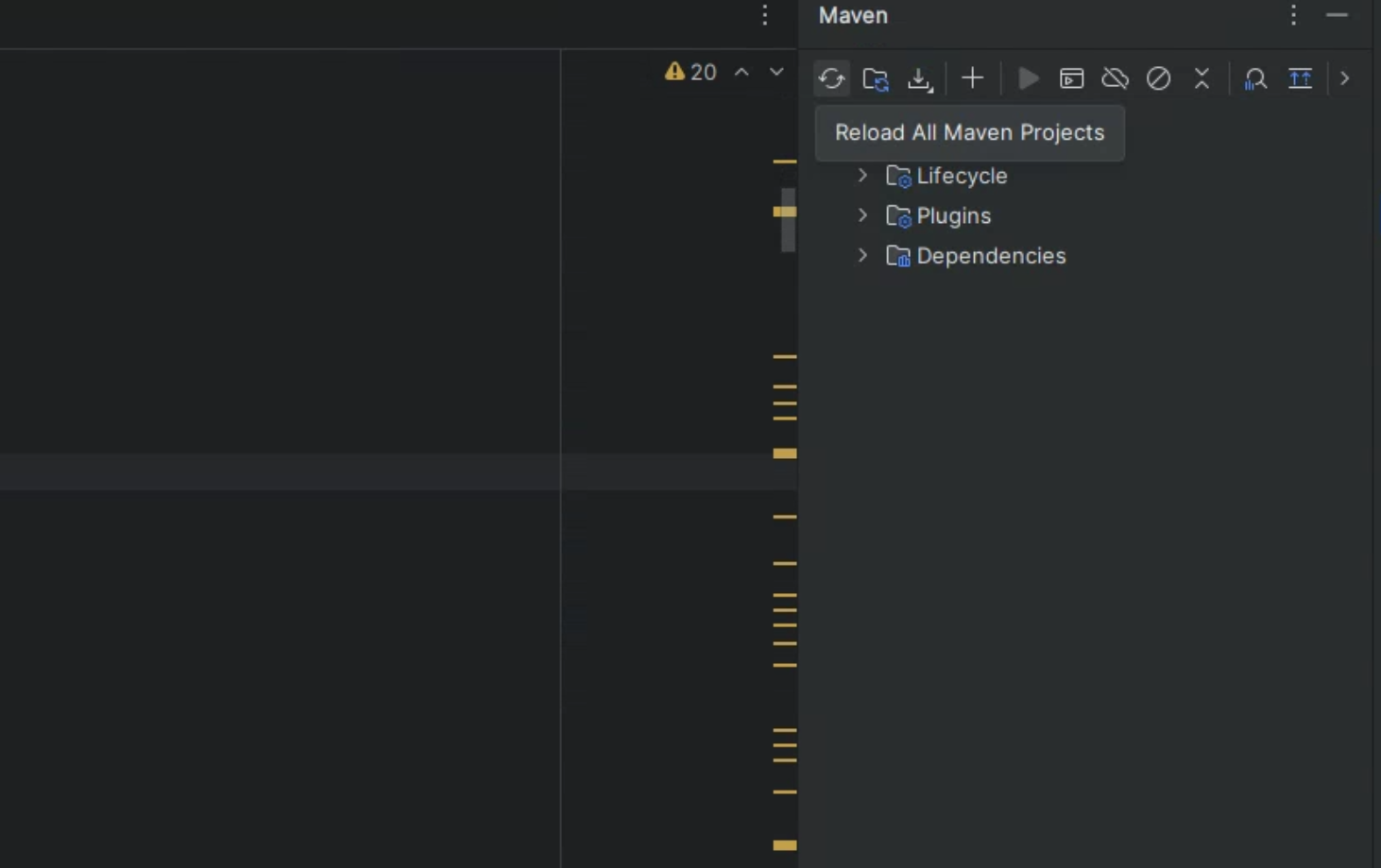Viewport: 1381px width, 868px height.
Task: Go to next highlighted problem arrow
Action: 776,72
